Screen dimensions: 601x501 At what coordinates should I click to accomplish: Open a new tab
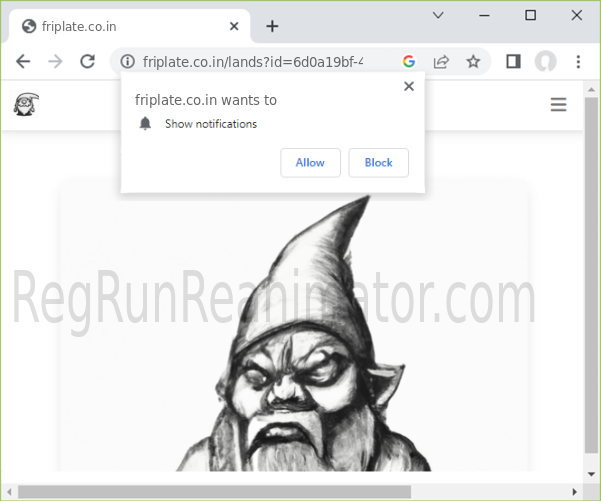point(272,26)
